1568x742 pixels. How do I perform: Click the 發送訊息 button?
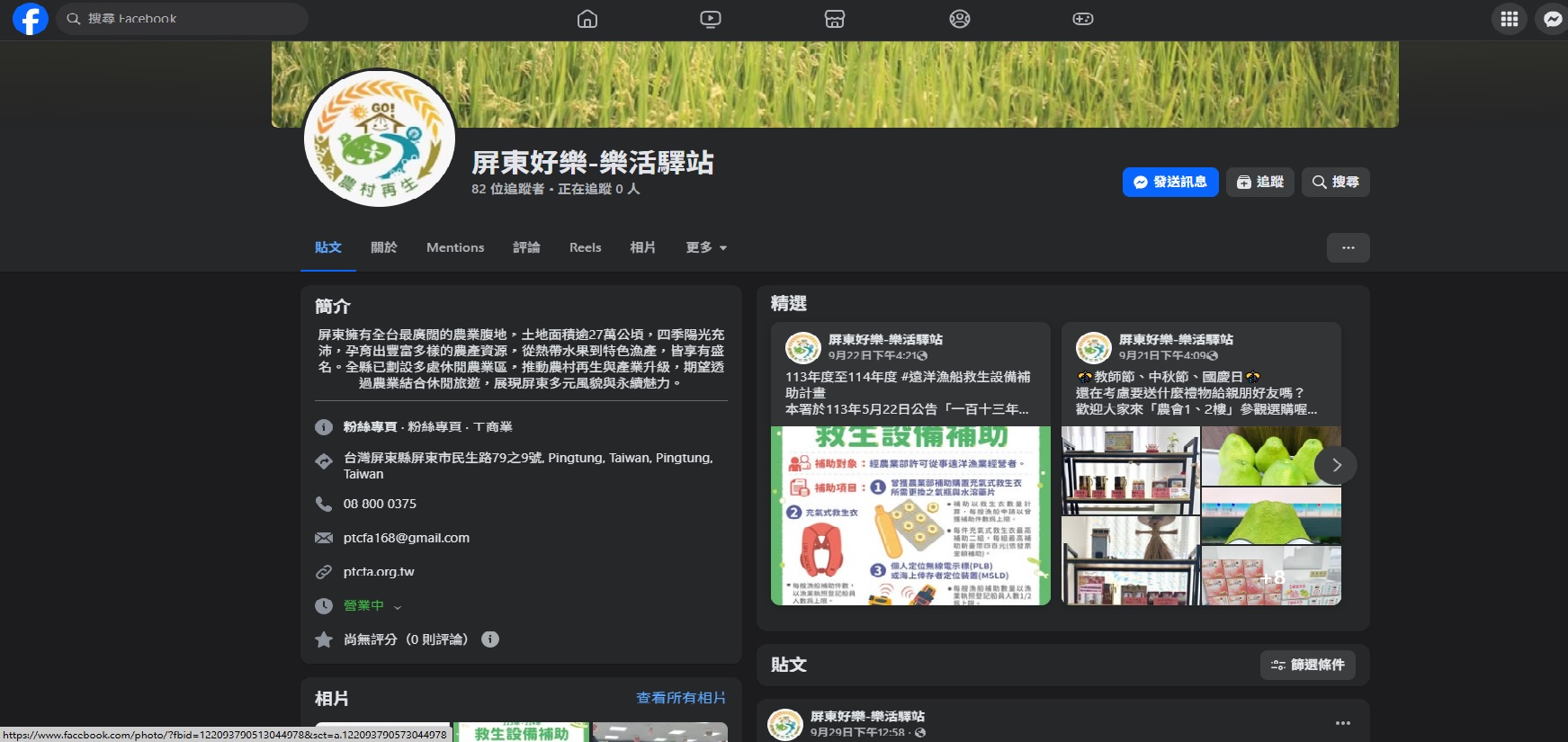[1169, 182]
